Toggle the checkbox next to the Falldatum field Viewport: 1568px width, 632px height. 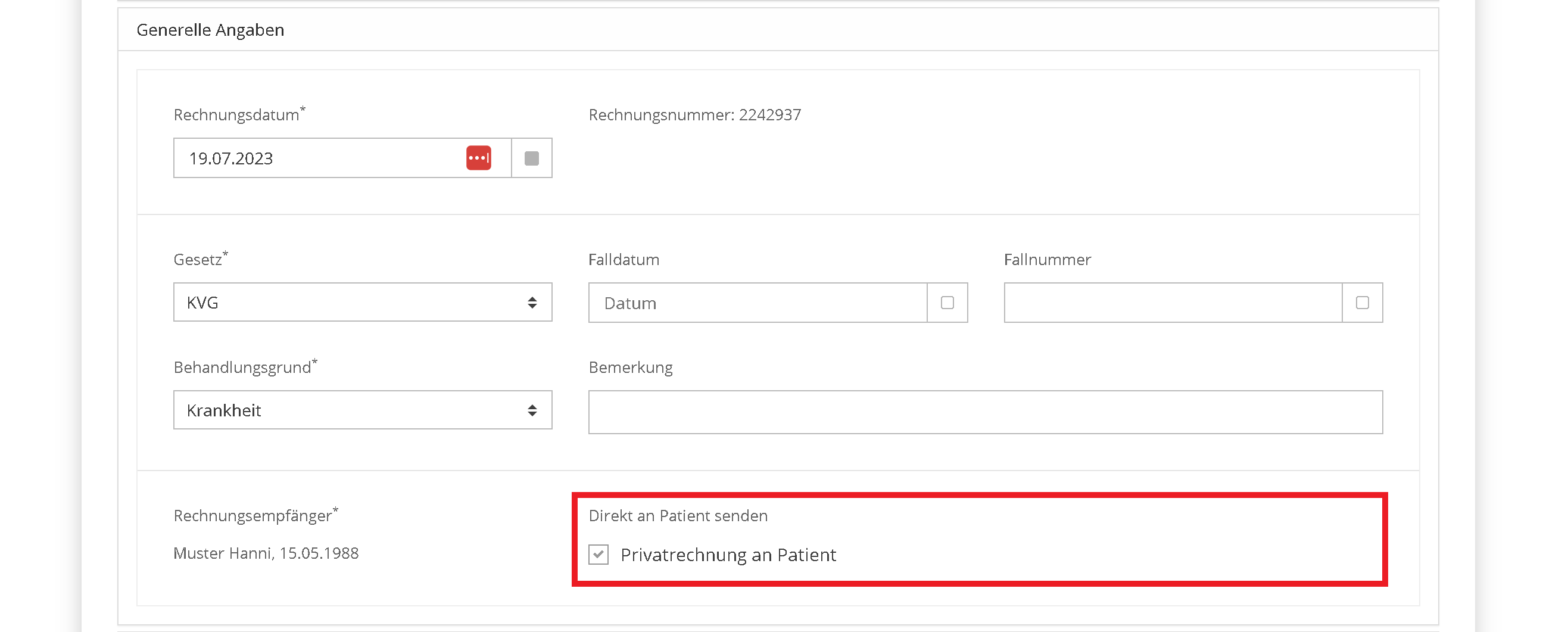(947, 303)
